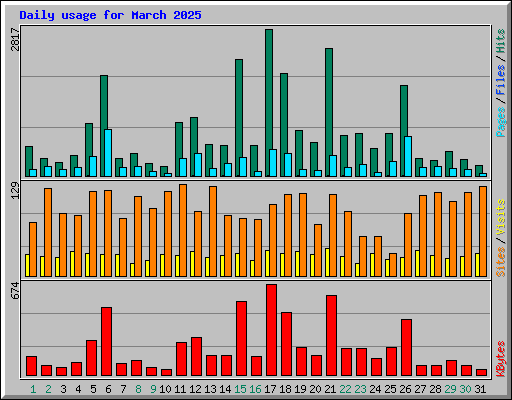Viewport: 512px width, 400px height.
Task: Select day 12 on the date axis
Action: [x=195, y=389]
